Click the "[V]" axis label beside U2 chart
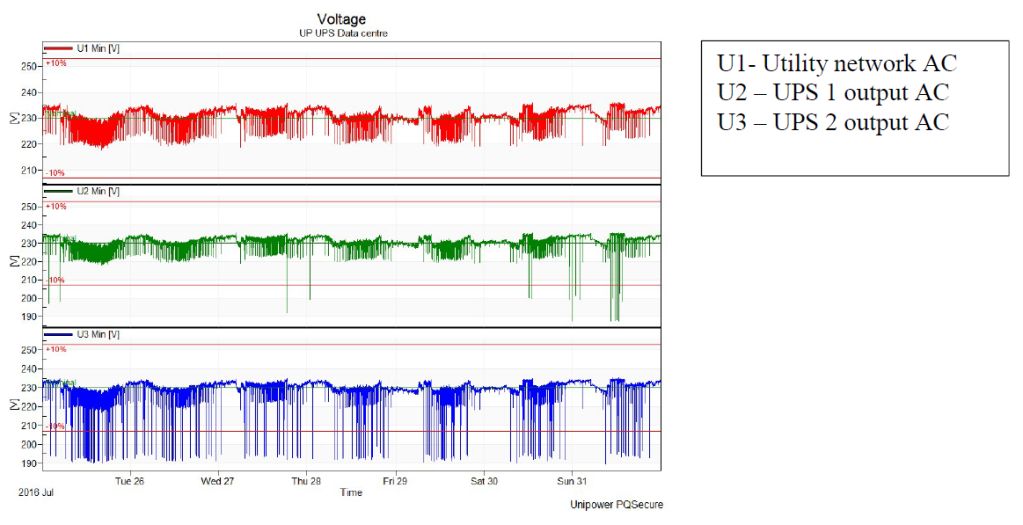Image resolution: width=1023 pixels, height=525 pixels. 14,260
